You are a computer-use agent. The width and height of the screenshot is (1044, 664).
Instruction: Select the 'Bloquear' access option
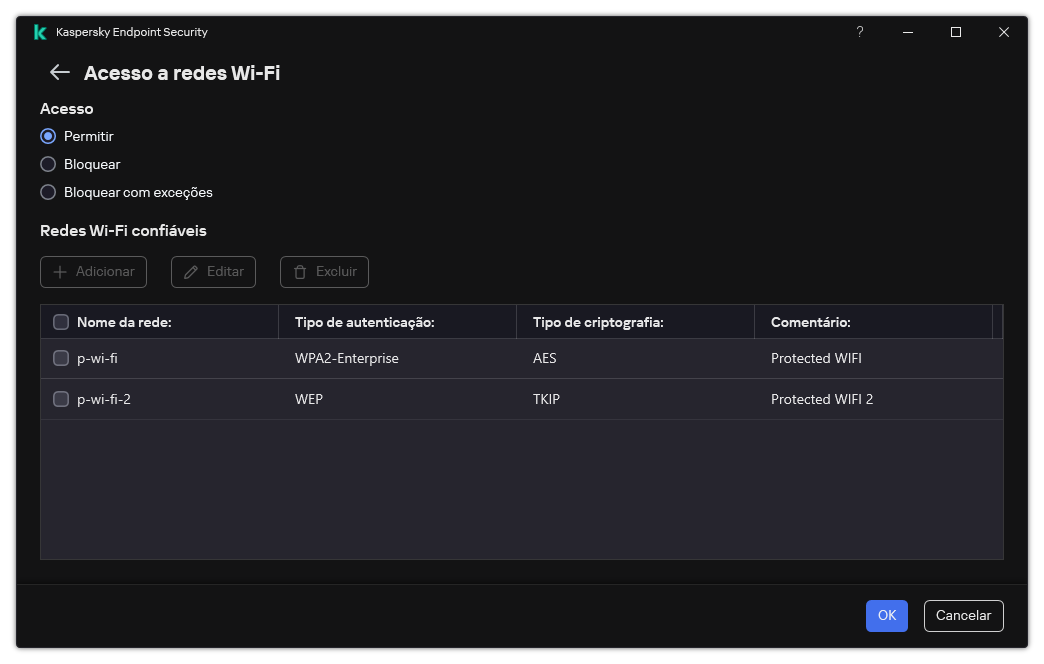(x=48, y=164)
